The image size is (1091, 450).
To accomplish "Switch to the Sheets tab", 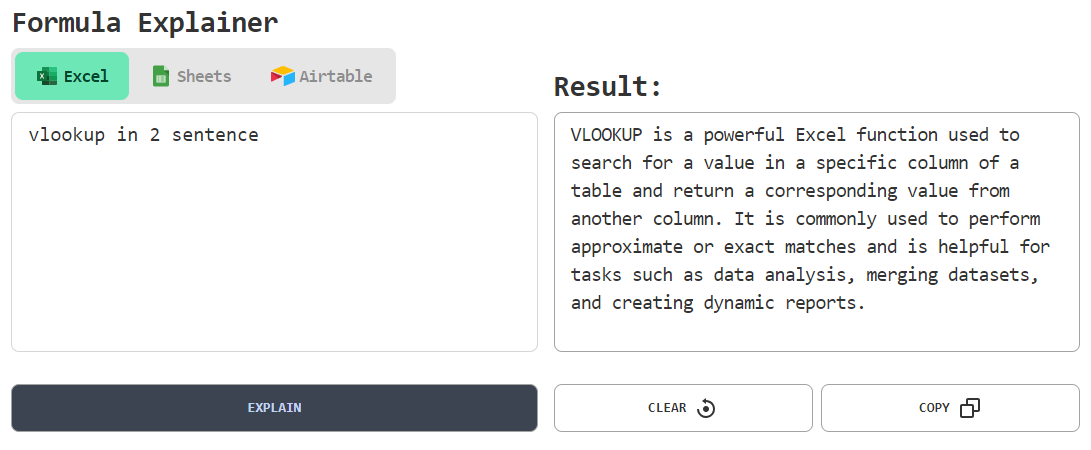I will tap(191, 76).
